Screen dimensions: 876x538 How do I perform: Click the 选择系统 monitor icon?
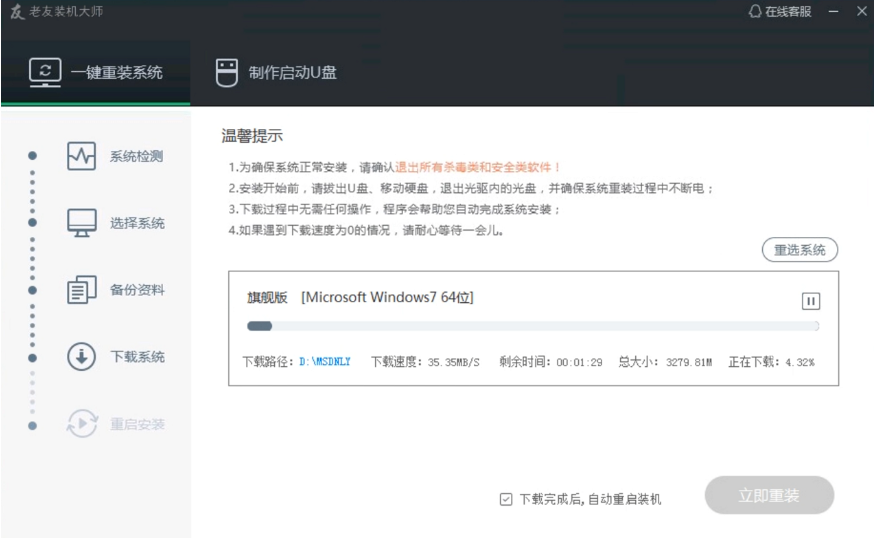[x=82, y=223]
